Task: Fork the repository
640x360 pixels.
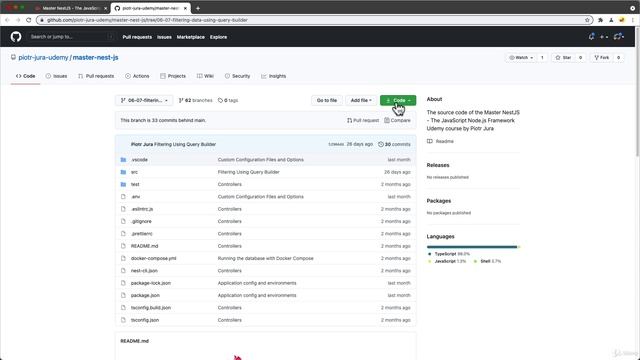Action: point(602,58)
